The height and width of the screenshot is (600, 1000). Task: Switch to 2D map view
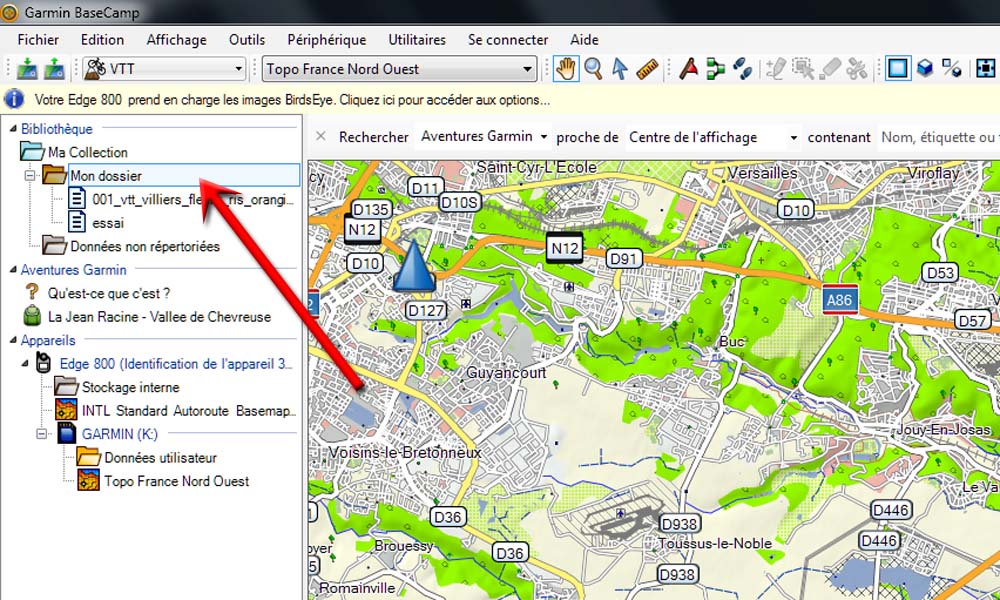pyautogui.click(x=897, y=68)
